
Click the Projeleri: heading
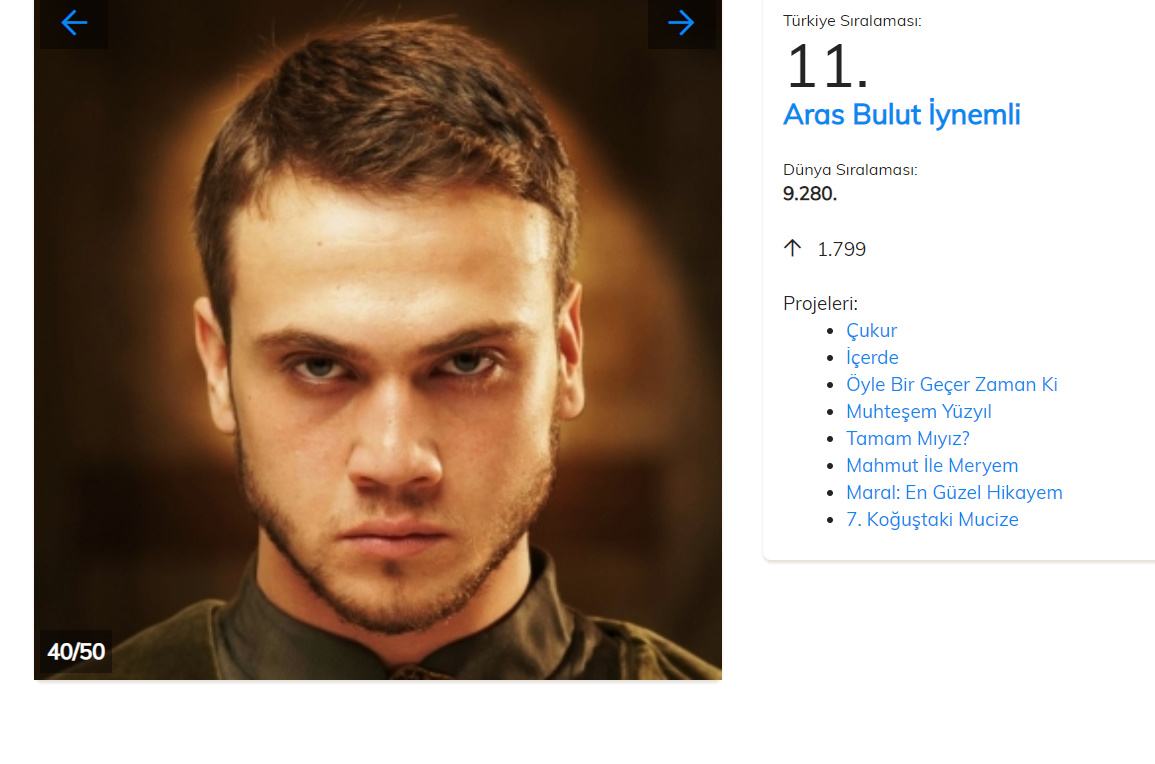tap(820, 304)
